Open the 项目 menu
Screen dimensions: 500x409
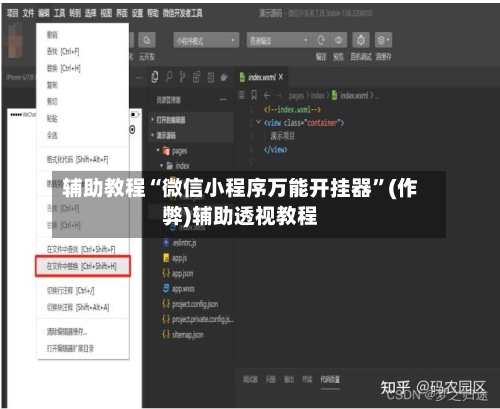click(x=12, y=13)
